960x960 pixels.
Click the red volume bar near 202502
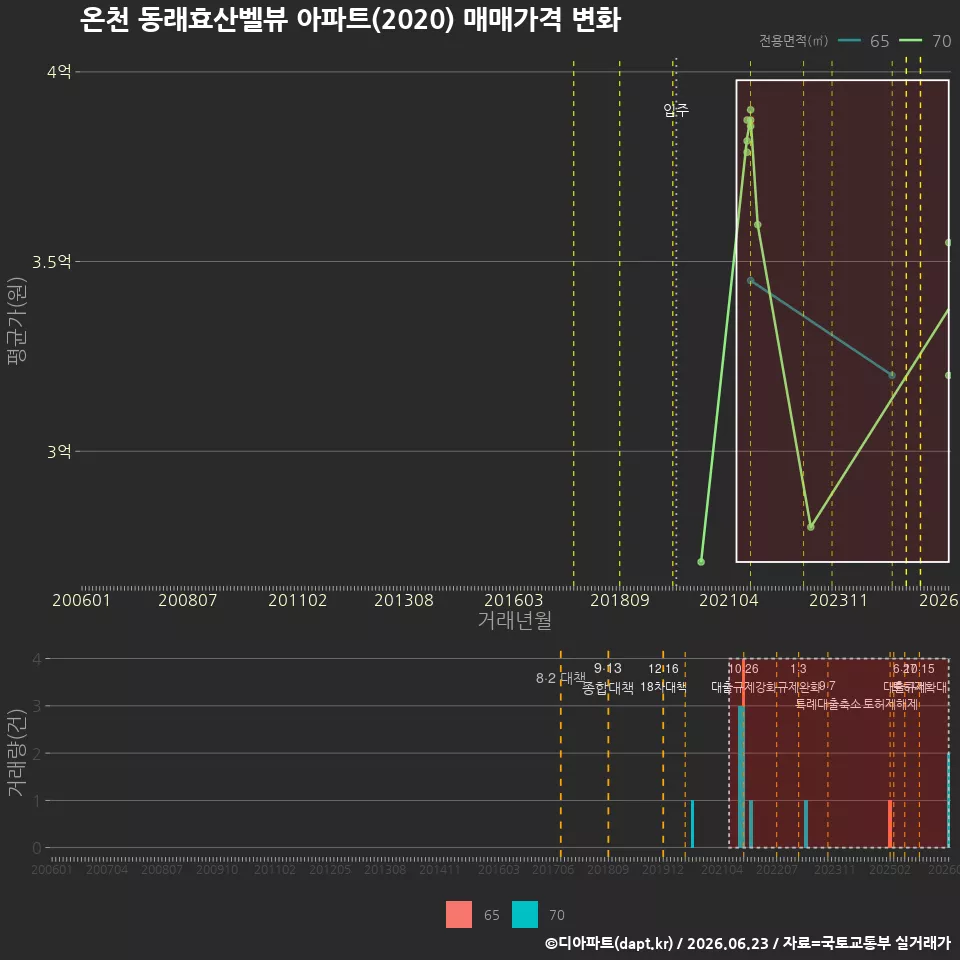tap(890, 823)
